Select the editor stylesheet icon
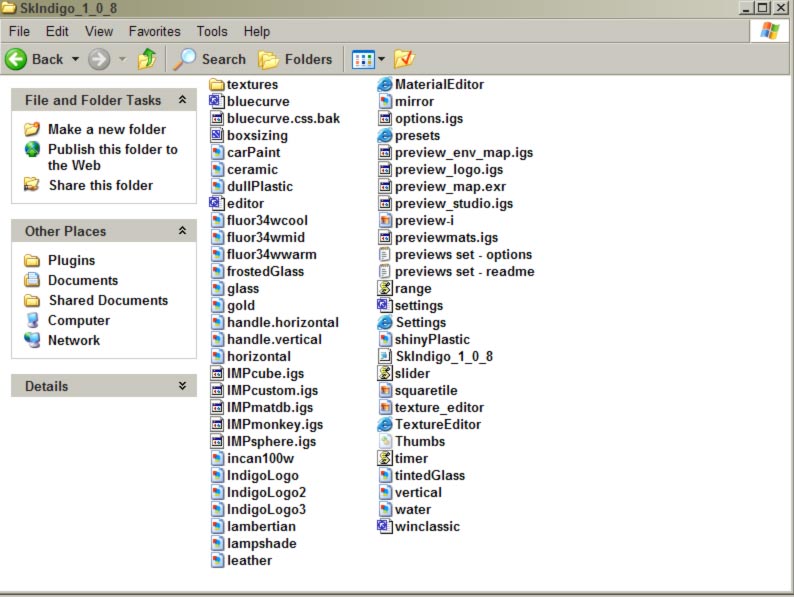Image resolution: width=794 pixels, height=597 pixels. [217, 203]
